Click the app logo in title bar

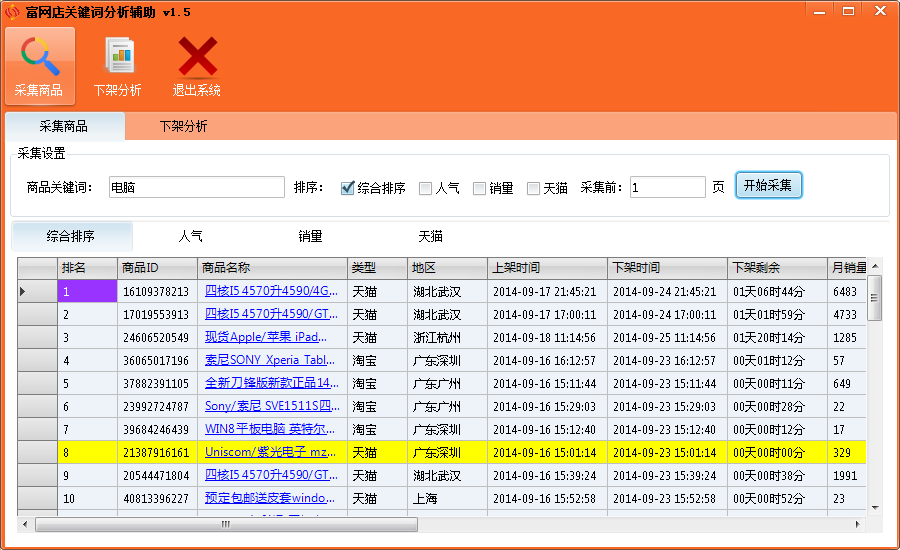tap(12, 12)
